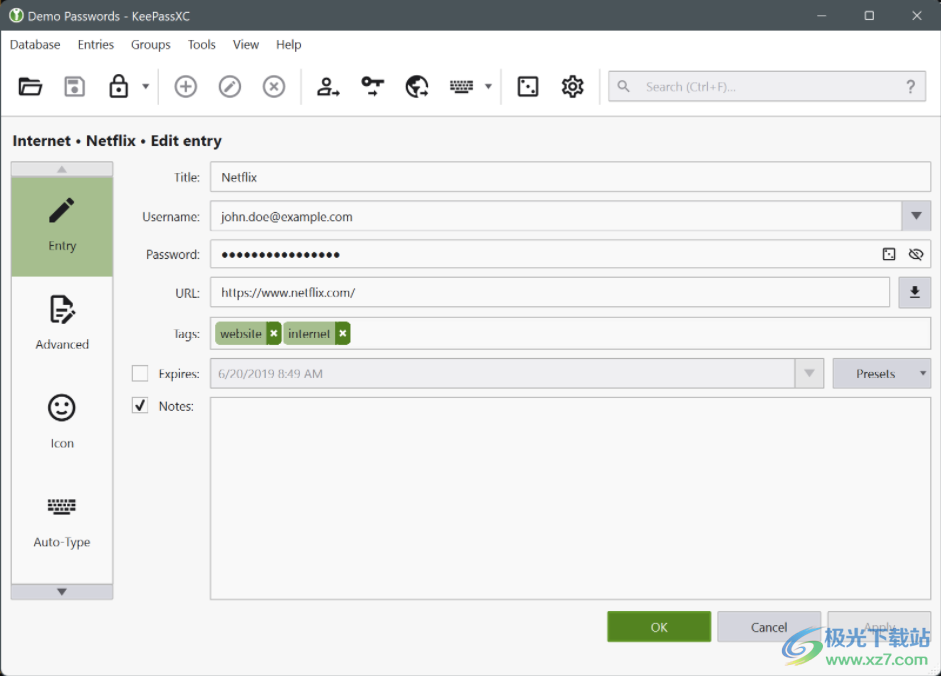Open the View menu
Viewport: 941px width, 676px height.
pyautogui.click(x=245, y=44)
